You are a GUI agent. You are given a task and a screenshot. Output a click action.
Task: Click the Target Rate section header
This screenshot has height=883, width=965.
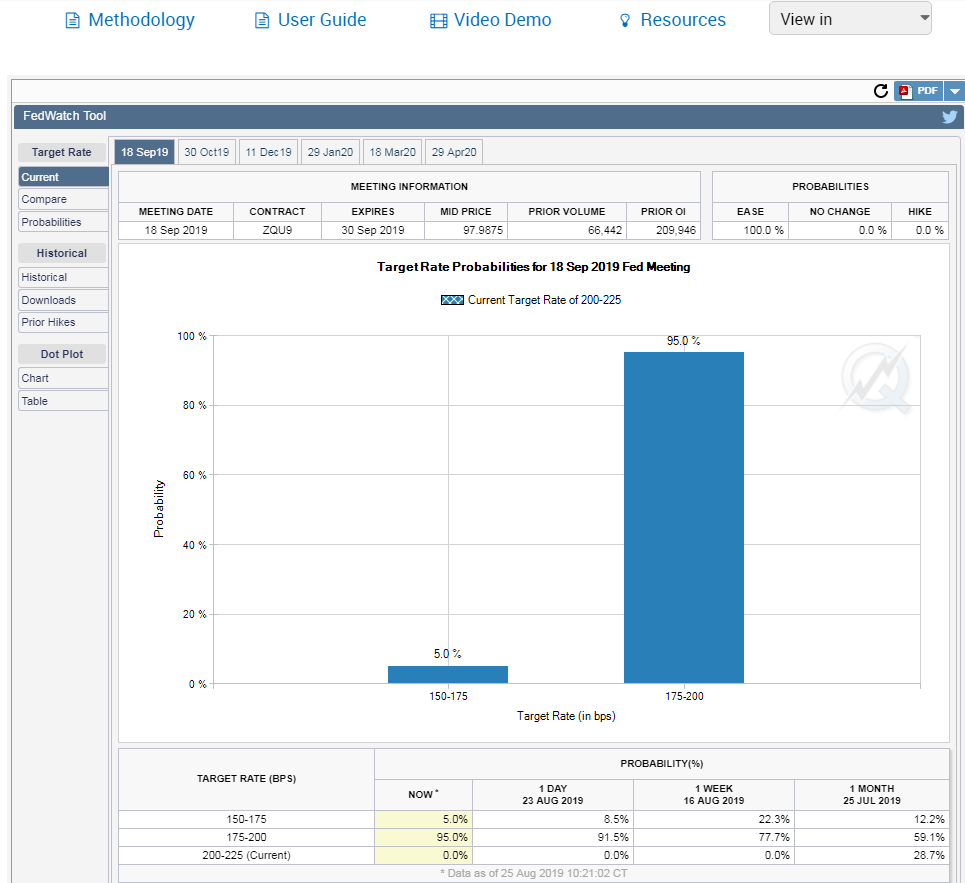pos(62,152)
